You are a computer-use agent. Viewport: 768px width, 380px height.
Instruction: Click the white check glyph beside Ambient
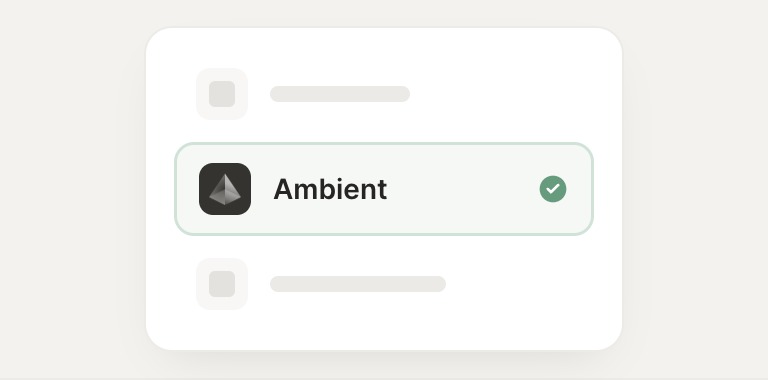coord(553,189)
